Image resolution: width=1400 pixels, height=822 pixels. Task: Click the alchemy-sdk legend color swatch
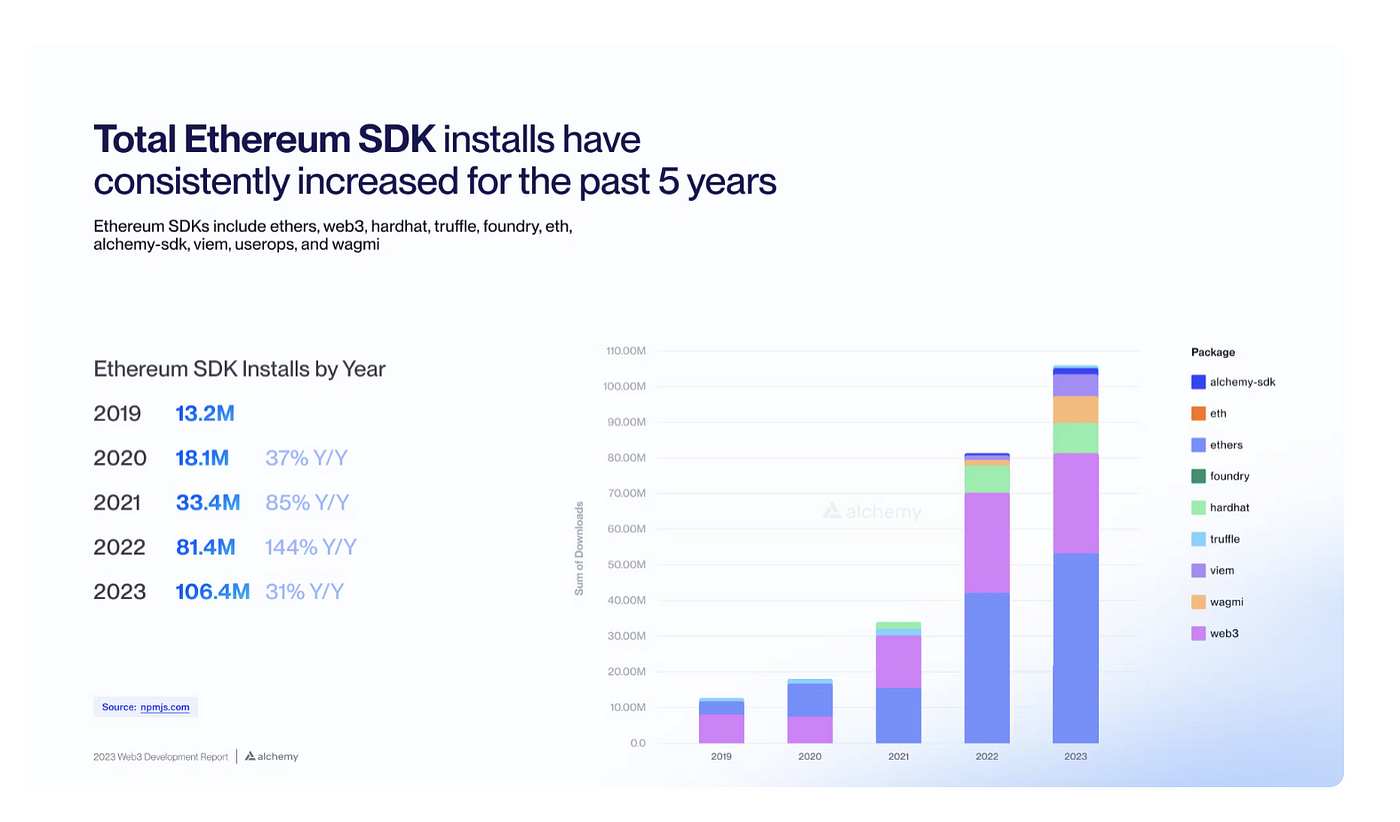tap(1198, 382)
